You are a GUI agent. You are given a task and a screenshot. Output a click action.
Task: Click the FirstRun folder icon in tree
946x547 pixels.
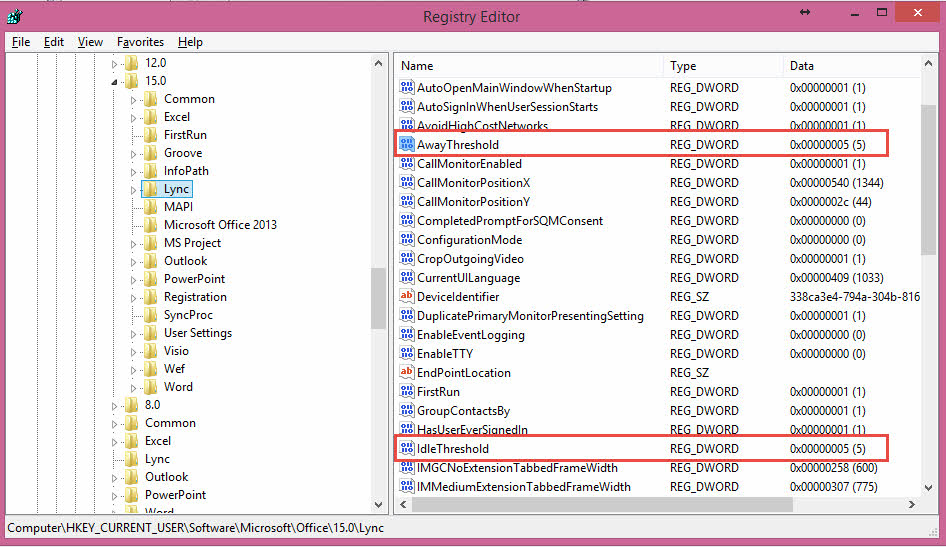(150, 135)
